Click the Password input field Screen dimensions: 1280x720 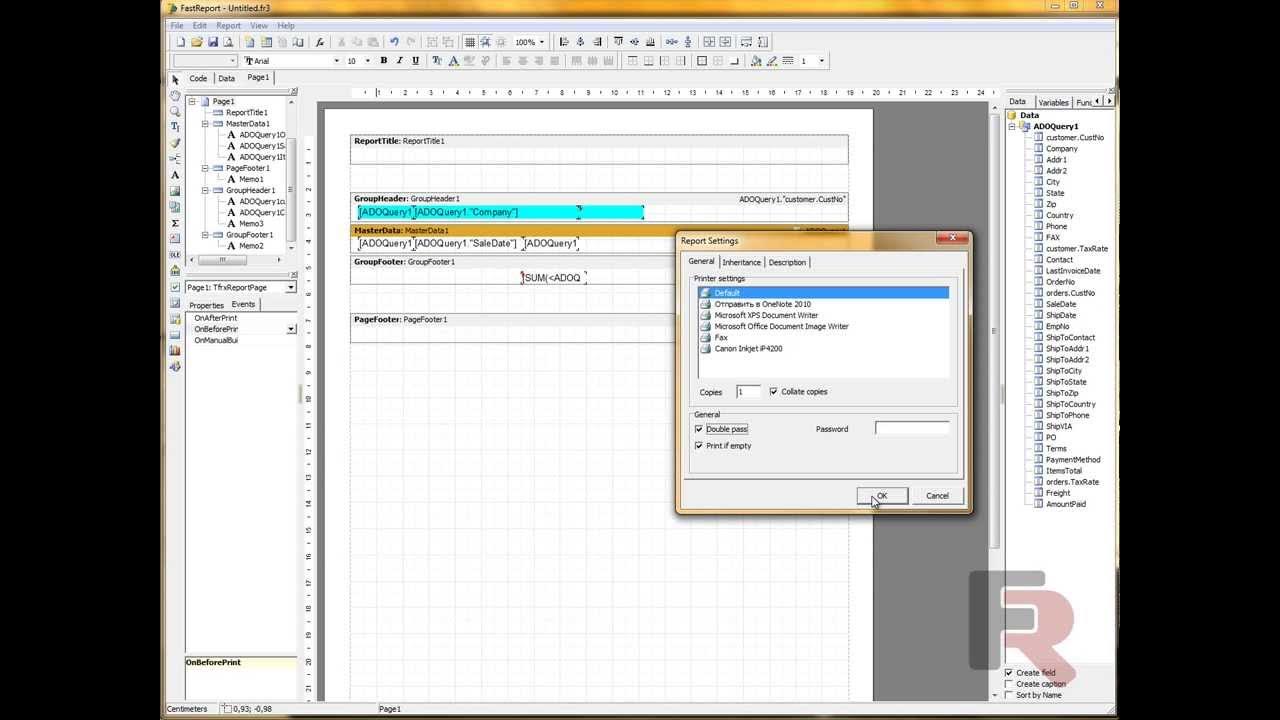(912, 428)
